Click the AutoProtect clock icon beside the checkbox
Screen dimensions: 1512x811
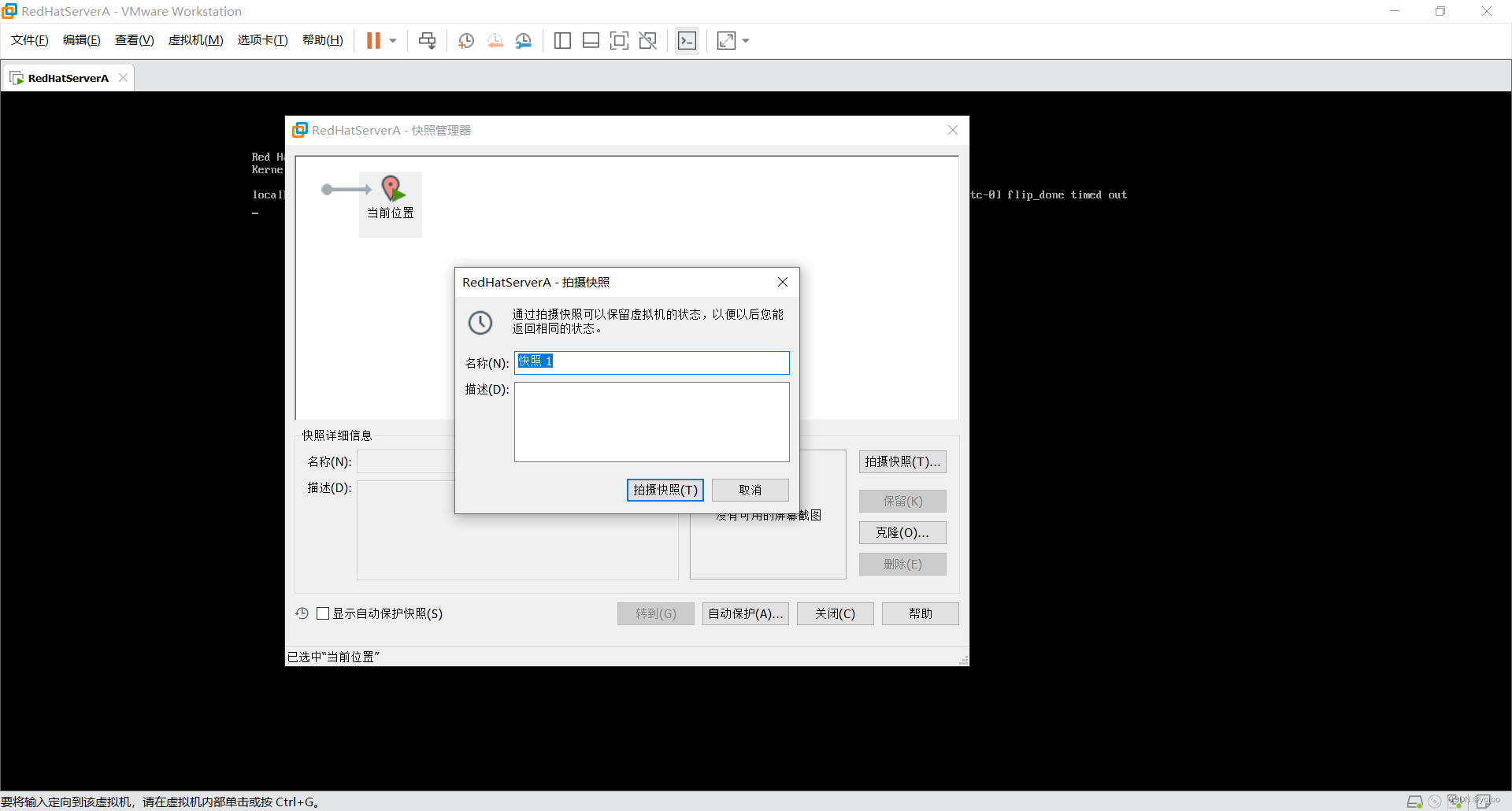tap(302, 613)
